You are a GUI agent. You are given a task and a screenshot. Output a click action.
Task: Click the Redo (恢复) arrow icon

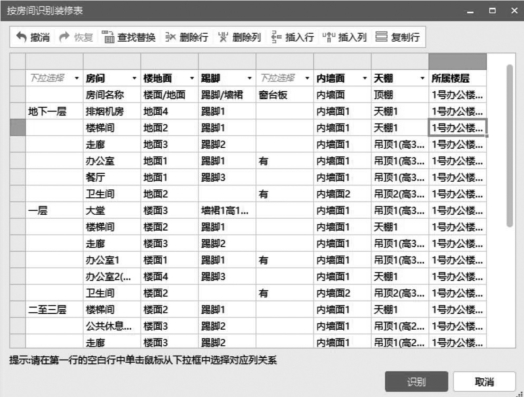[x=64, y=37]
